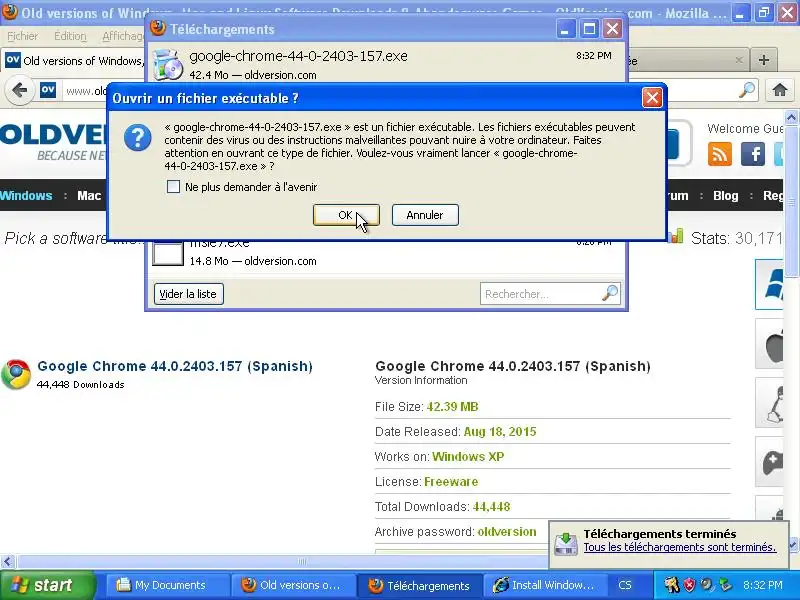This screenshot has width=800, height=600.
Task: Click the blue question mark icon
Action: 138,138
